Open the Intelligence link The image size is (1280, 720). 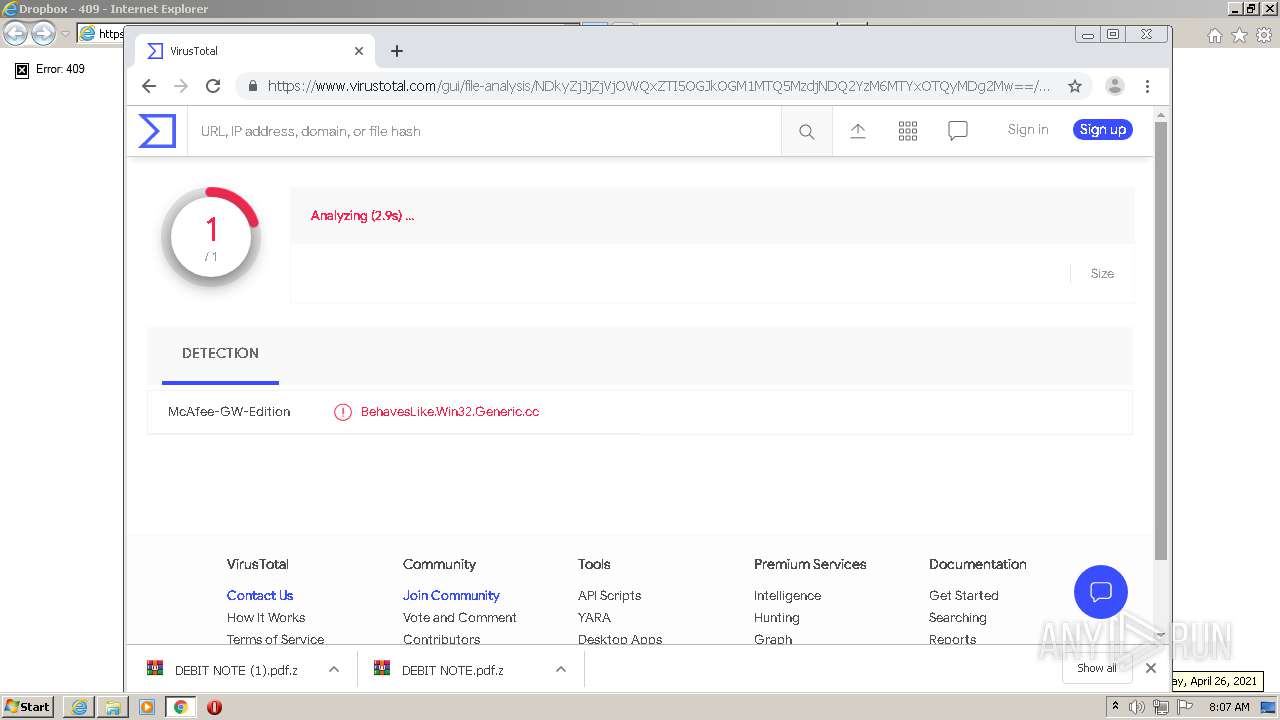pos(788,596)
